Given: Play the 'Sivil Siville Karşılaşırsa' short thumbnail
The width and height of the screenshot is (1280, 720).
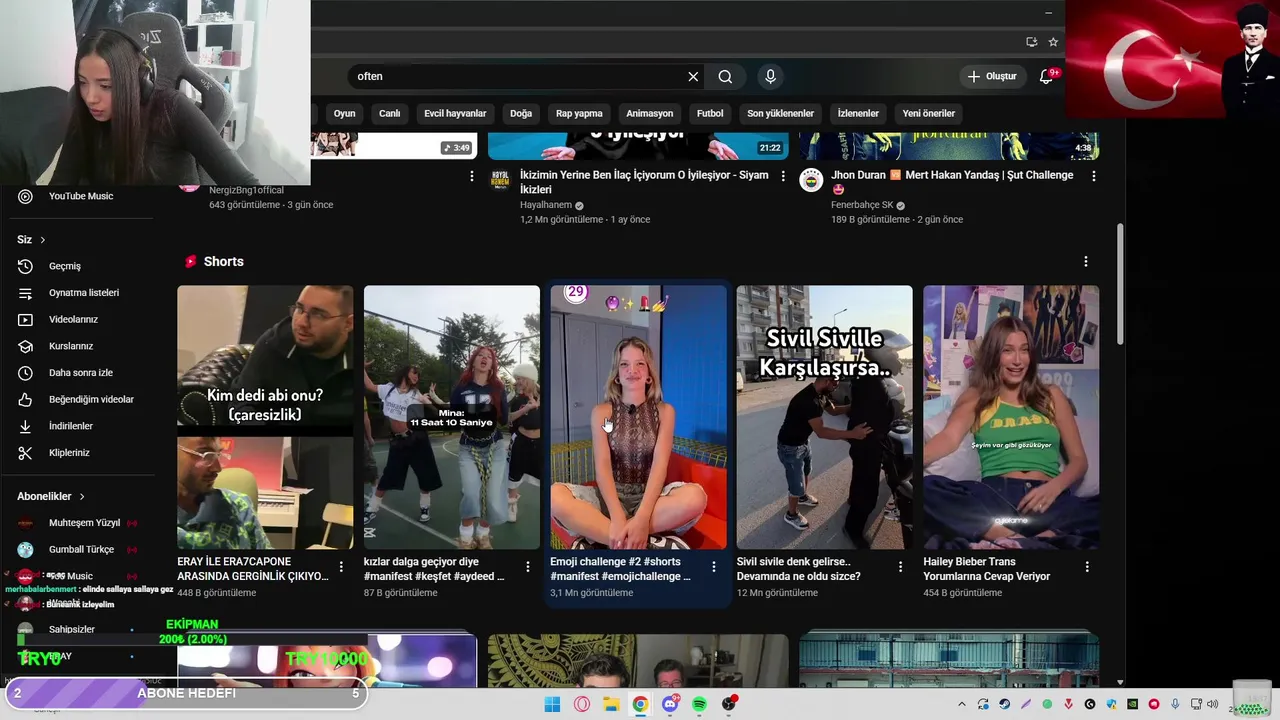Looking at the screenshot, I should (824, 417).
